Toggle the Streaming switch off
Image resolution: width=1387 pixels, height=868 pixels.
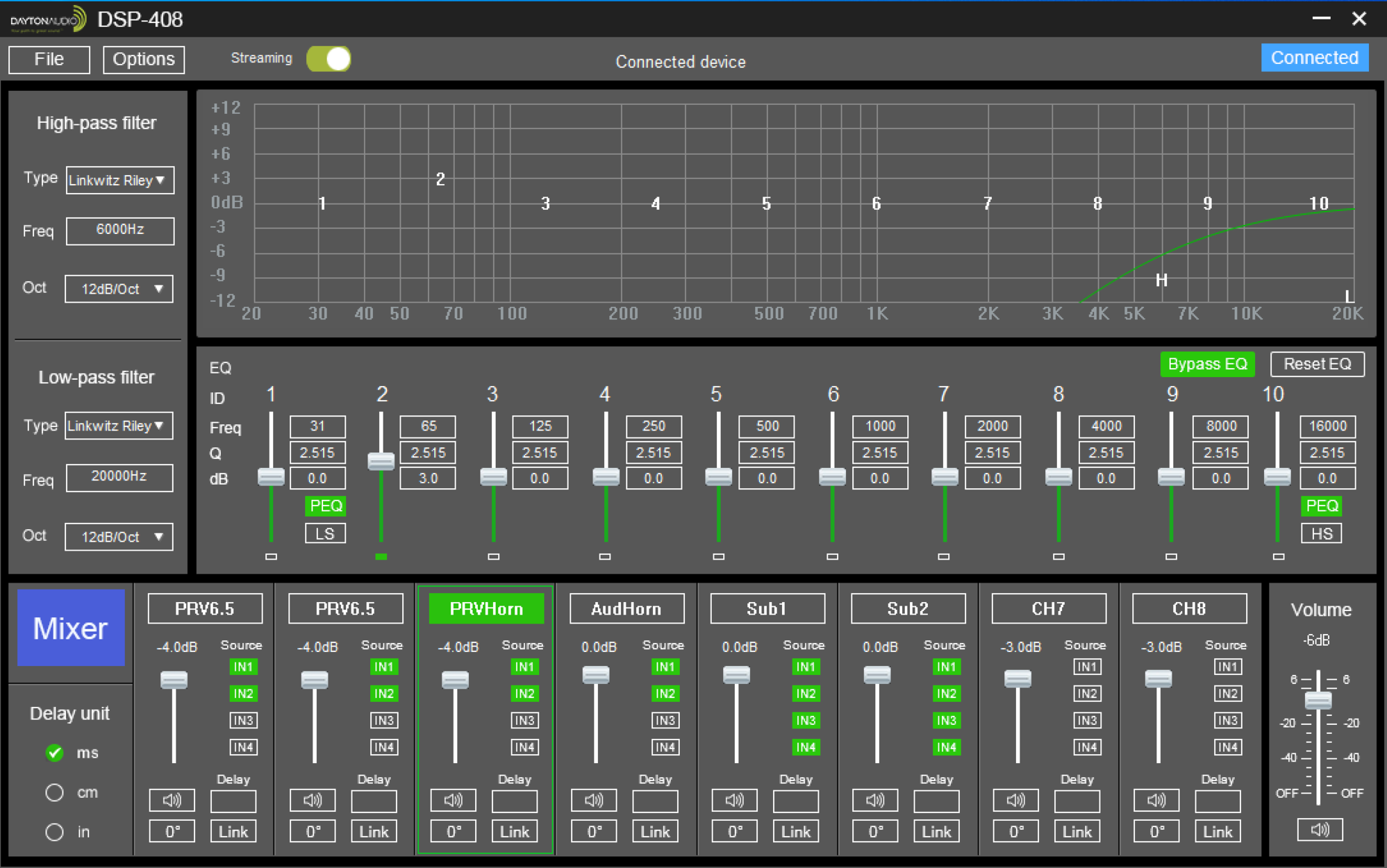click(329, 59)
